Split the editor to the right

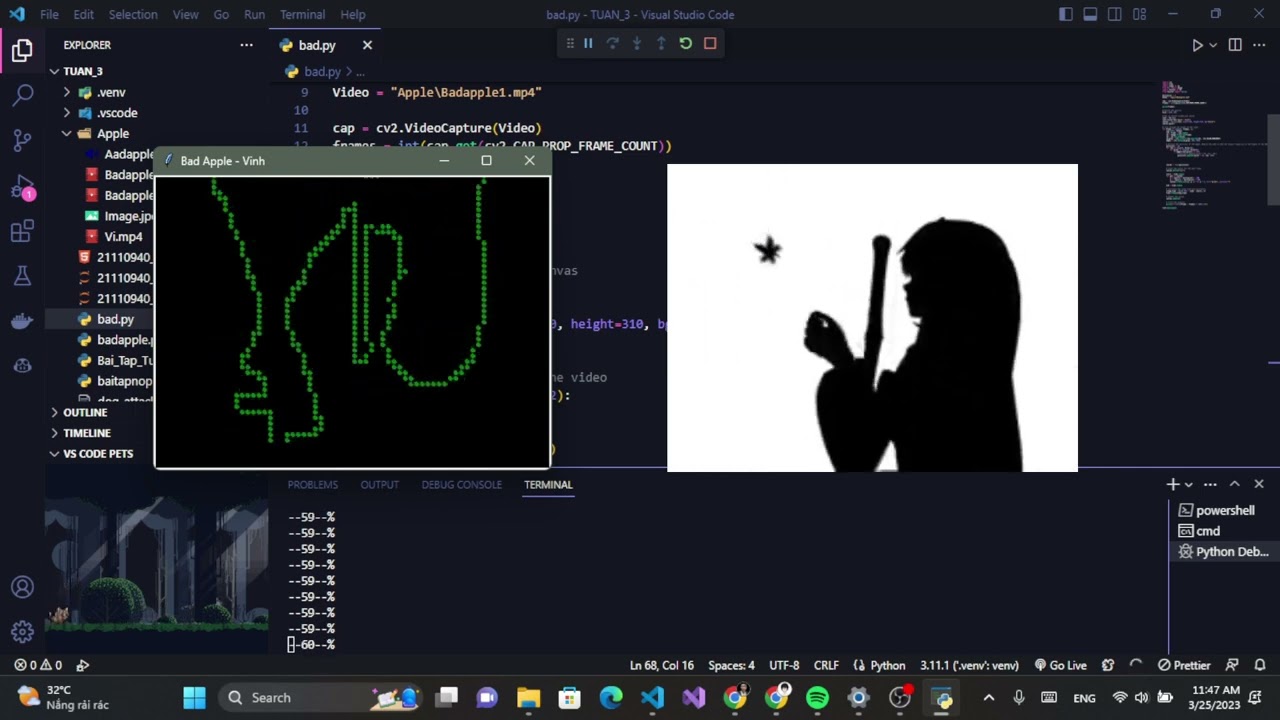1235,45
